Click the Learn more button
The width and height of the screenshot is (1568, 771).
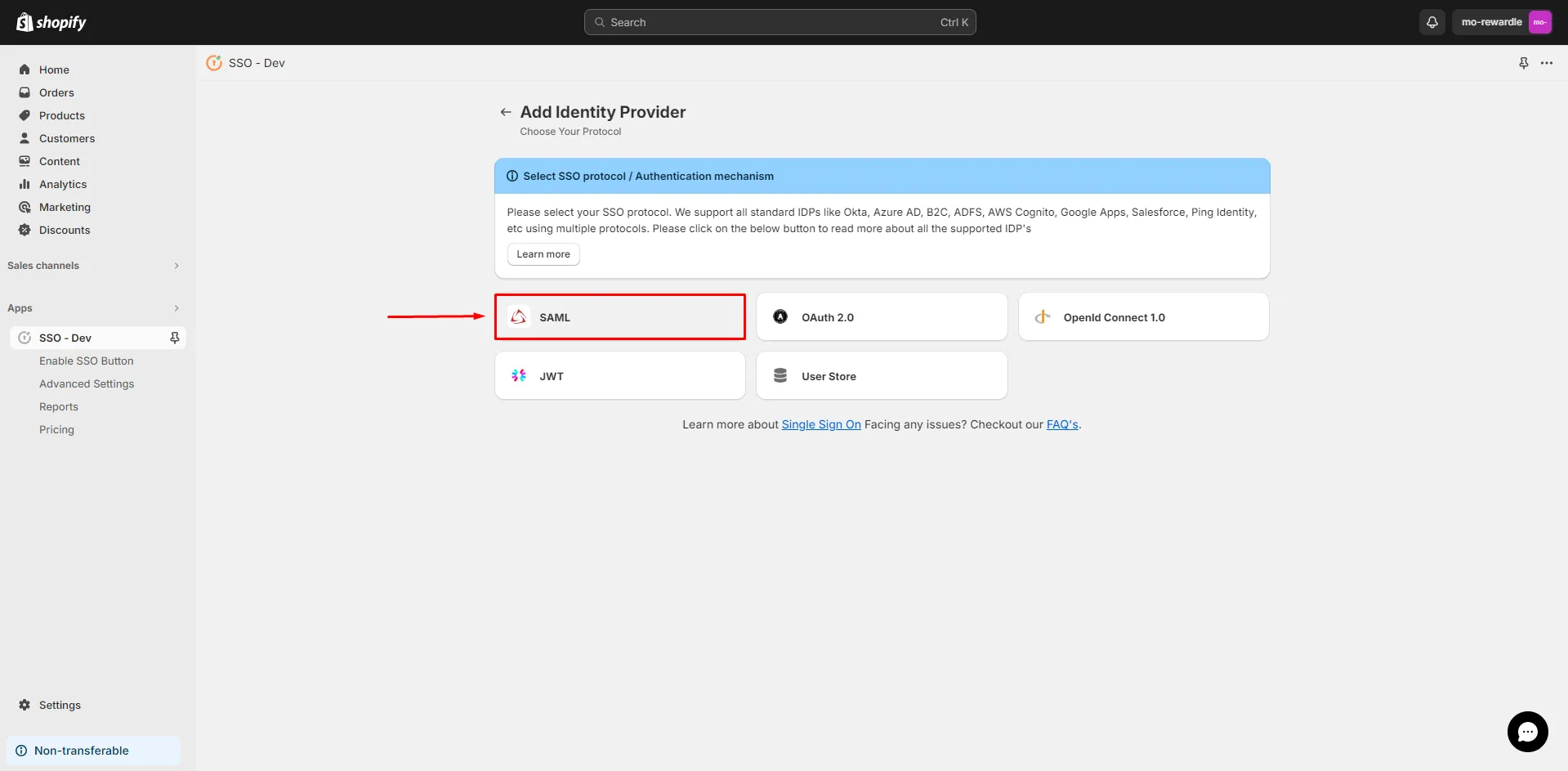click(x=543, y=254)
